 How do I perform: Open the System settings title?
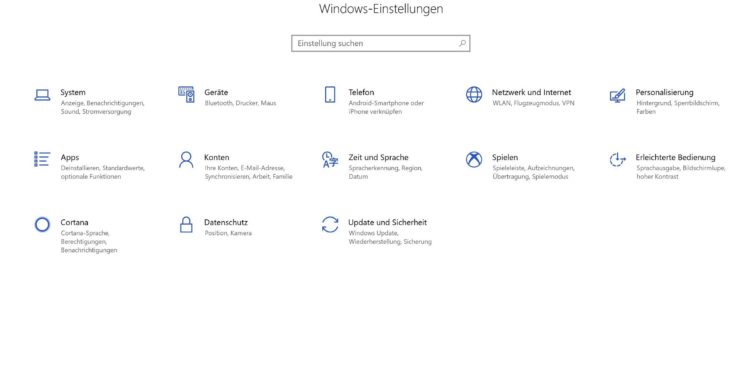click(73, 92)
